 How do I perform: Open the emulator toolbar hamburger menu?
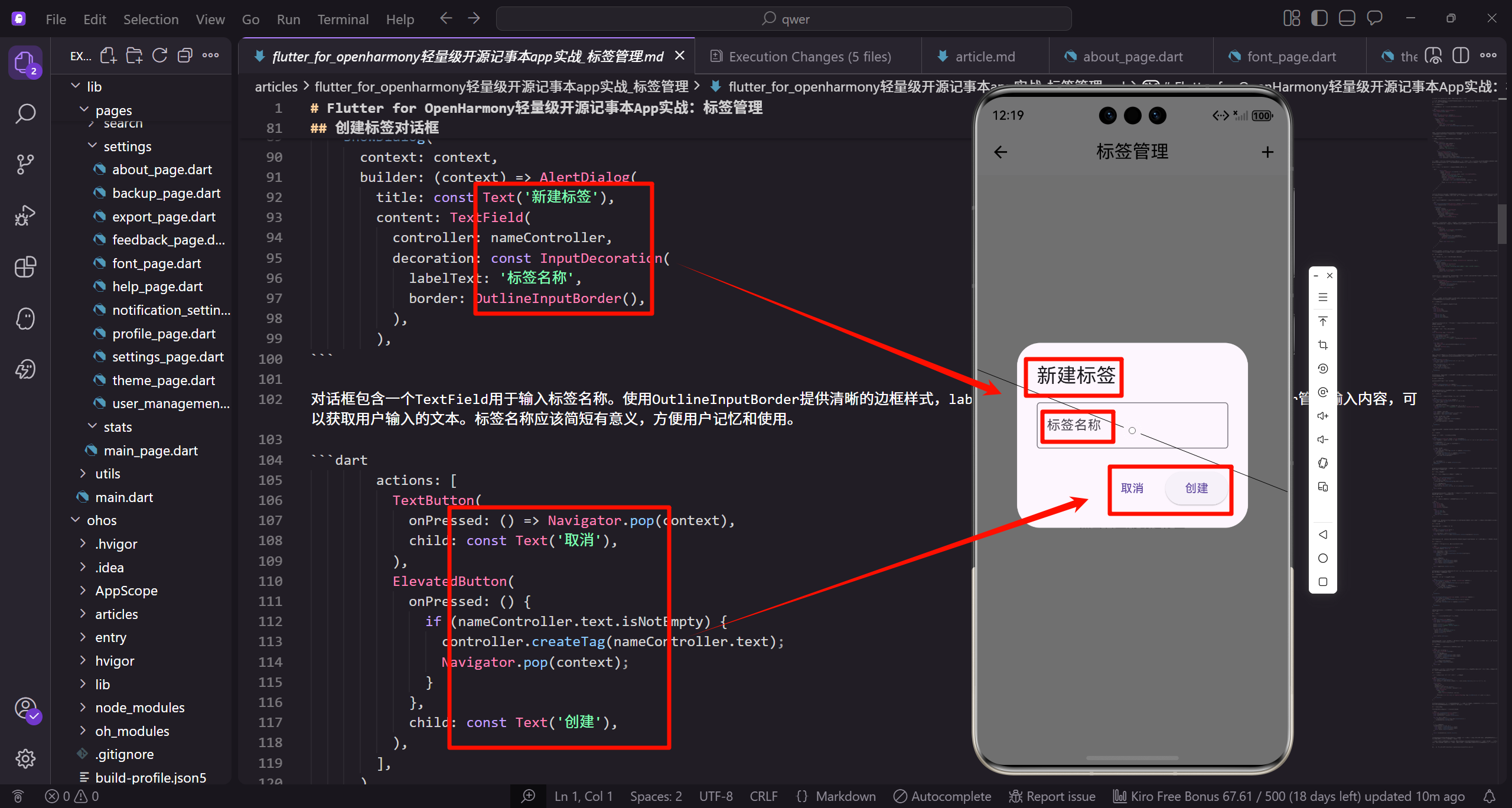[1323, 298]
